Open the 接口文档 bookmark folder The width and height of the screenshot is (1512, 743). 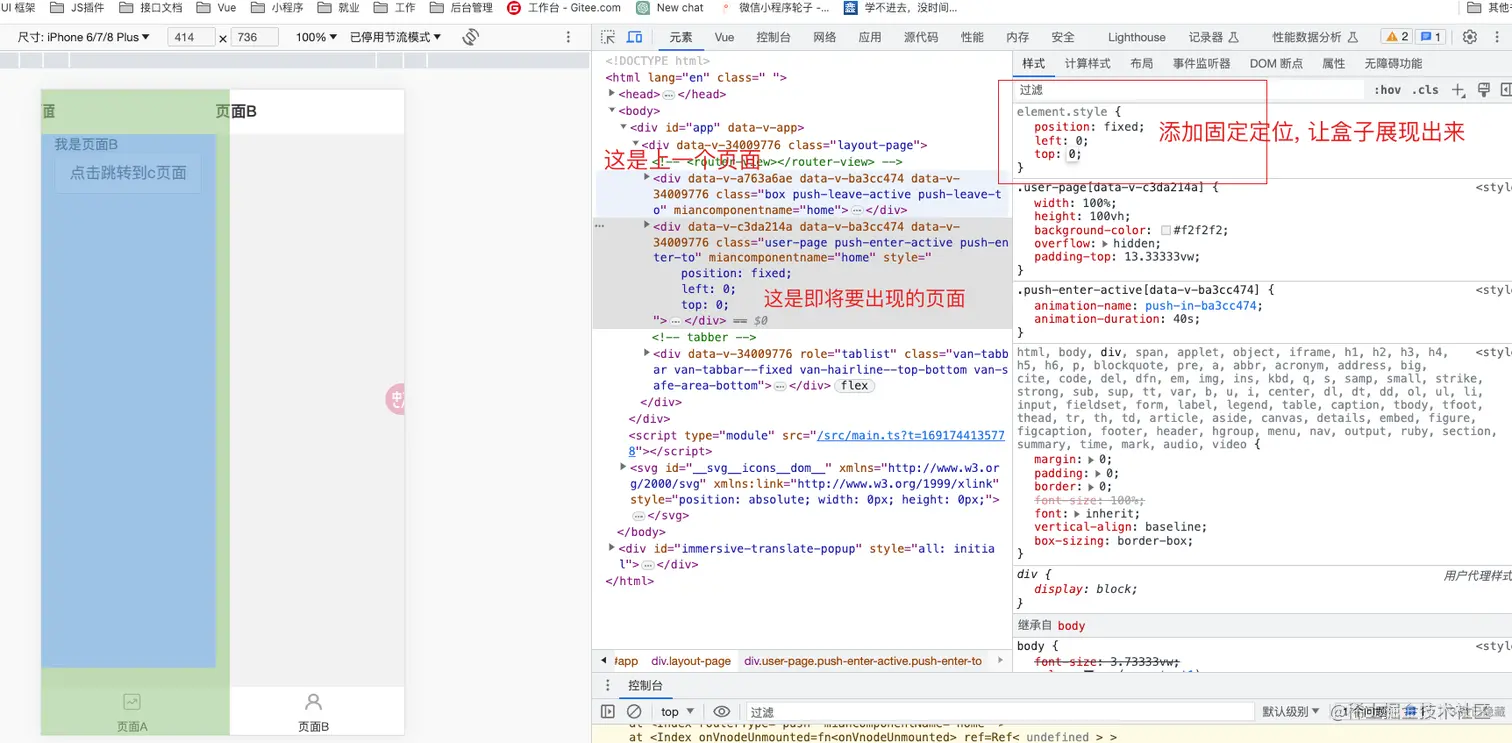coord(150,8)
